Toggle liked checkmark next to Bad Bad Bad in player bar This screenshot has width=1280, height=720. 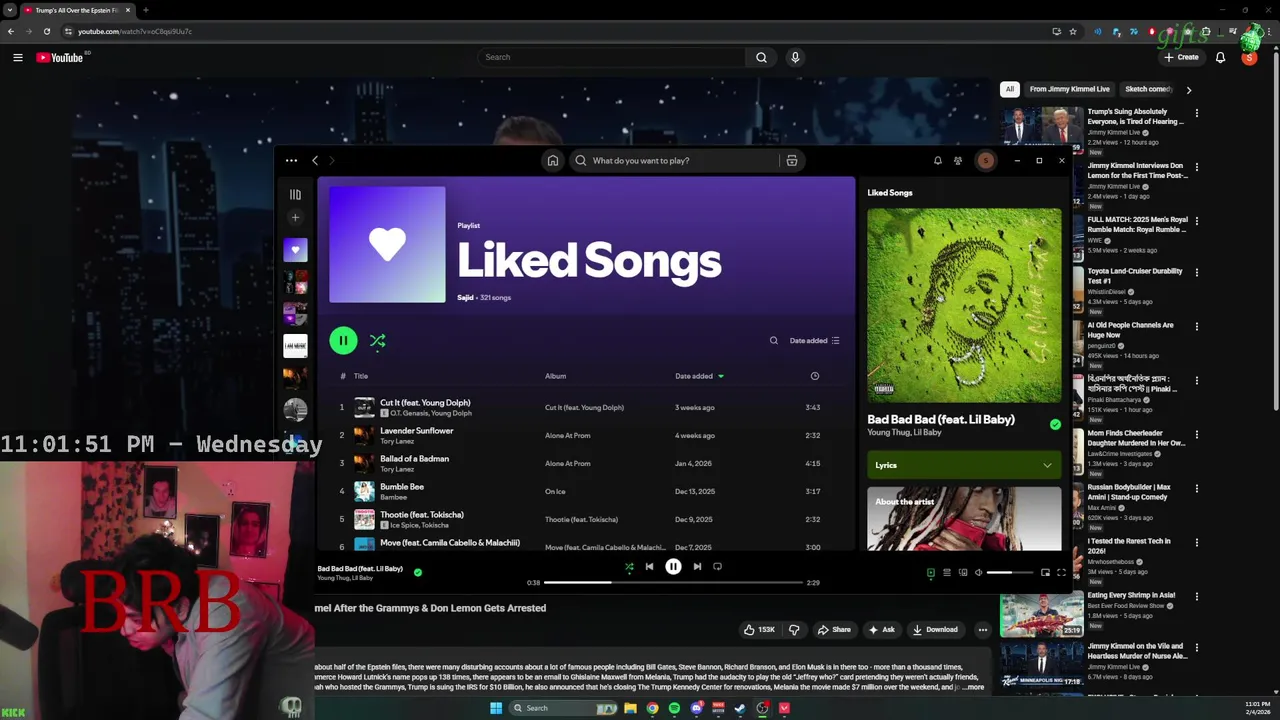tap(418, 573)
